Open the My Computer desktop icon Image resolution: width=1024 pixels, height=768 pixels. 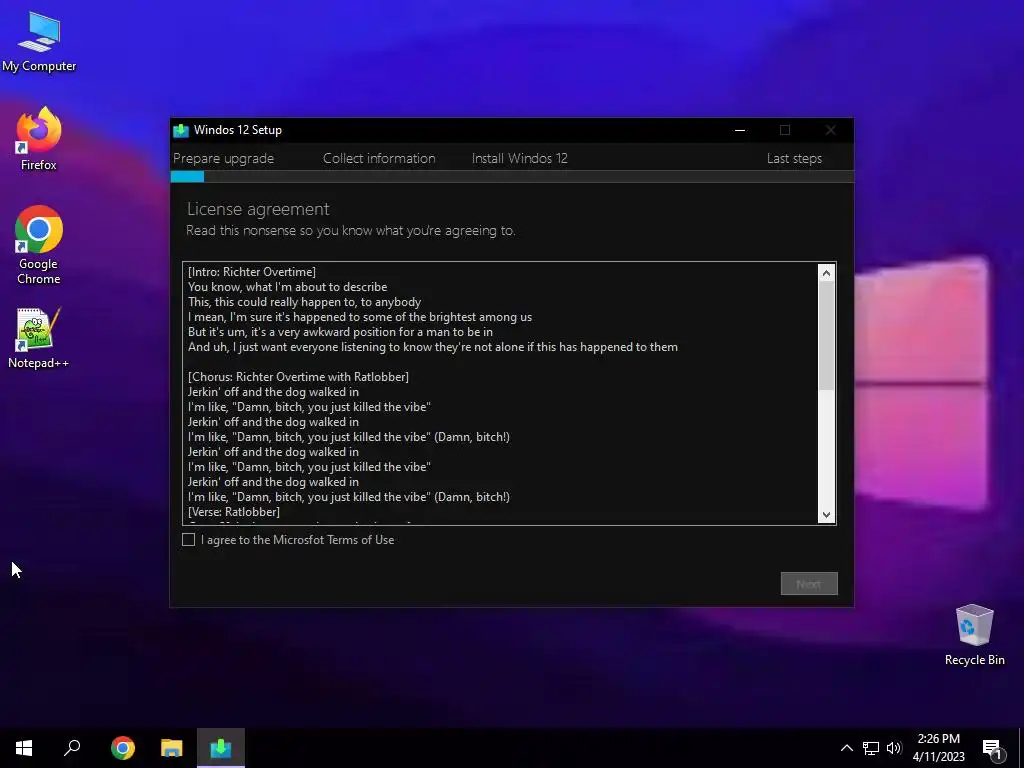[x=39, y=41]
